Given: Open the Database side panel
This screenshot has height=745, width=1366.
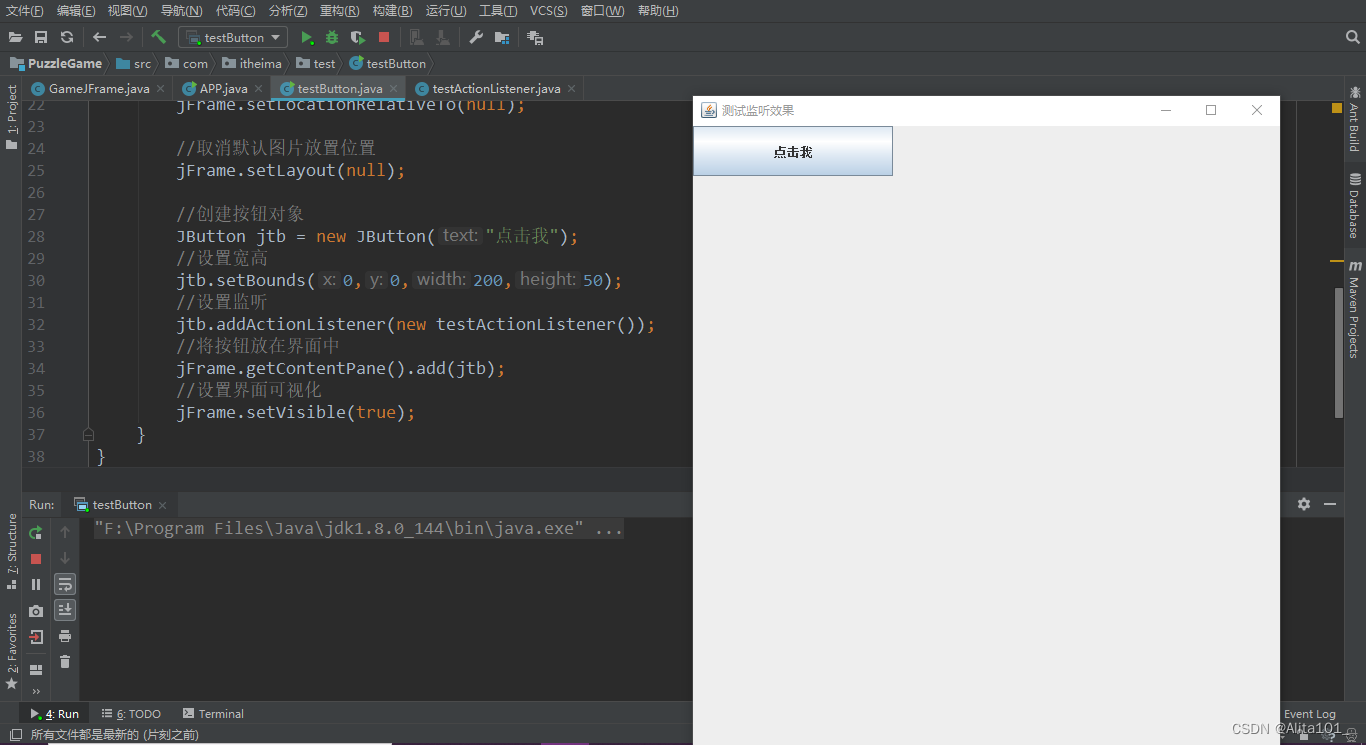Looking at the screenshot, I should [1354, 206].
